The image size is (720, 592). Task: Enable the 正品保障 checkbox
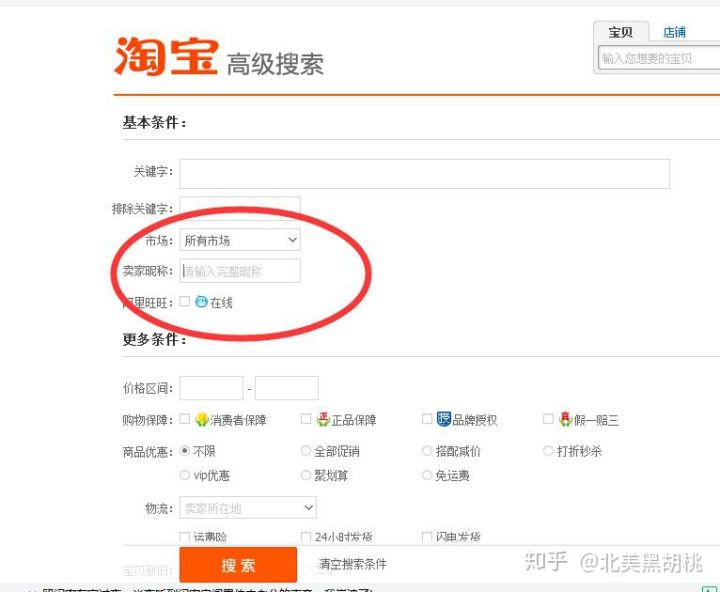(306, 419)
